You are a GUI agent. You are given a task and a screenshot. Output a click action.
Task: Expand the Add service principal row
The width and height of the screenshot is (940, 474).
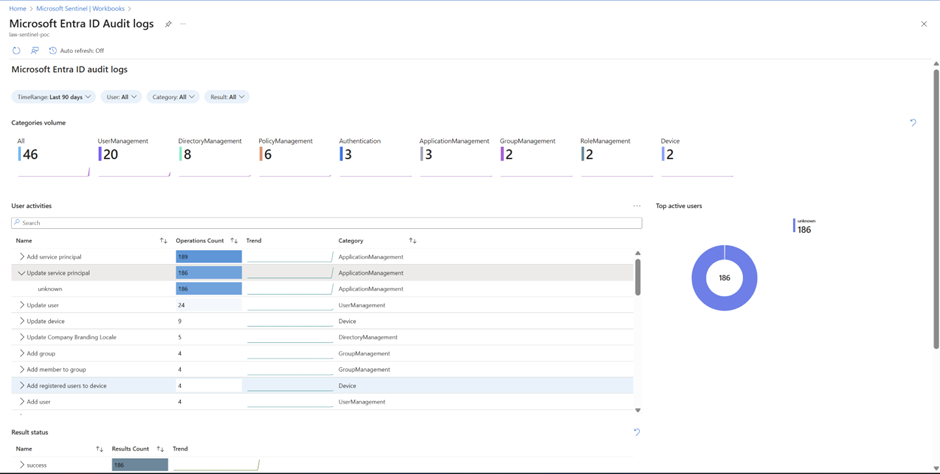(x=21, y=257)
